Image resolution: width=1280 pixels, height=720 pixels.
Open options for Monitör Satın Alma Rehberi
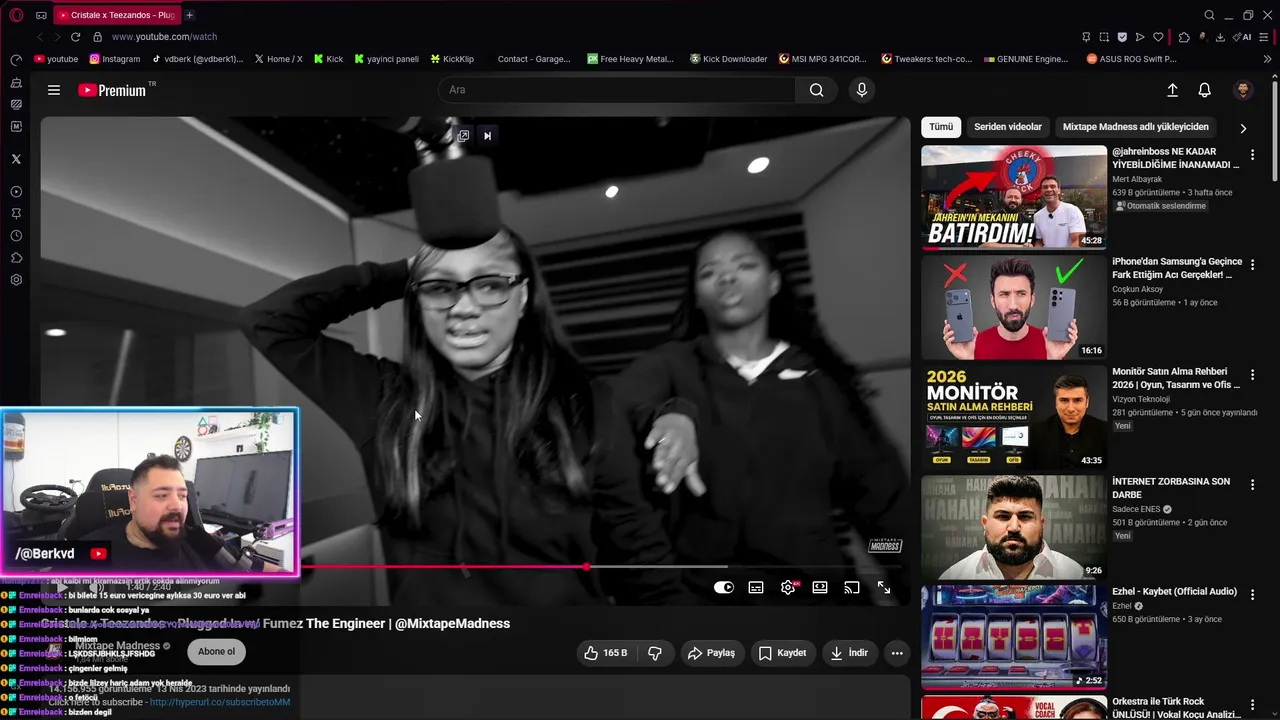(1252, 375)
